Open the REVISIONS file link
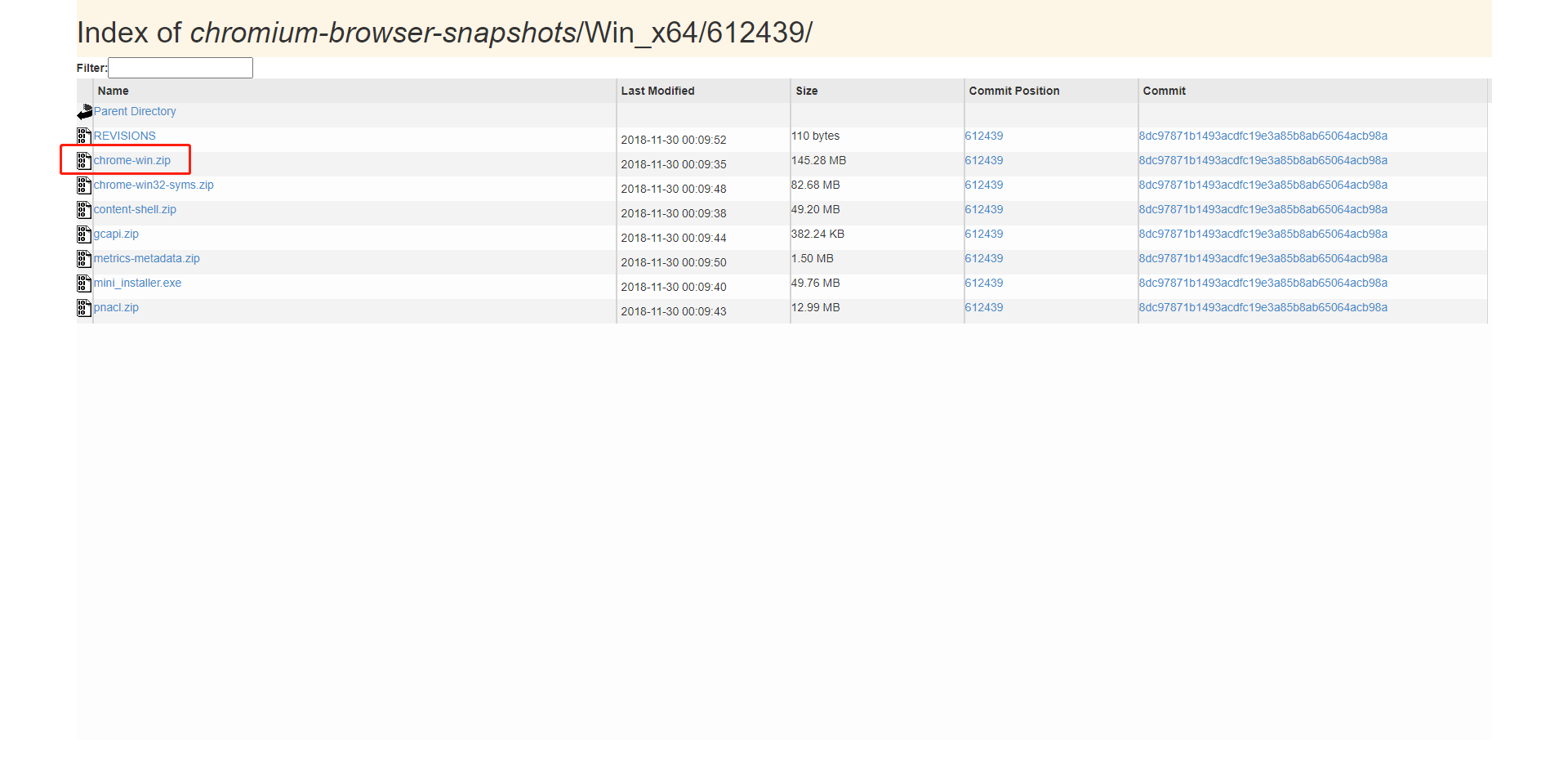The image size is (1568, 759). (125, 136)
